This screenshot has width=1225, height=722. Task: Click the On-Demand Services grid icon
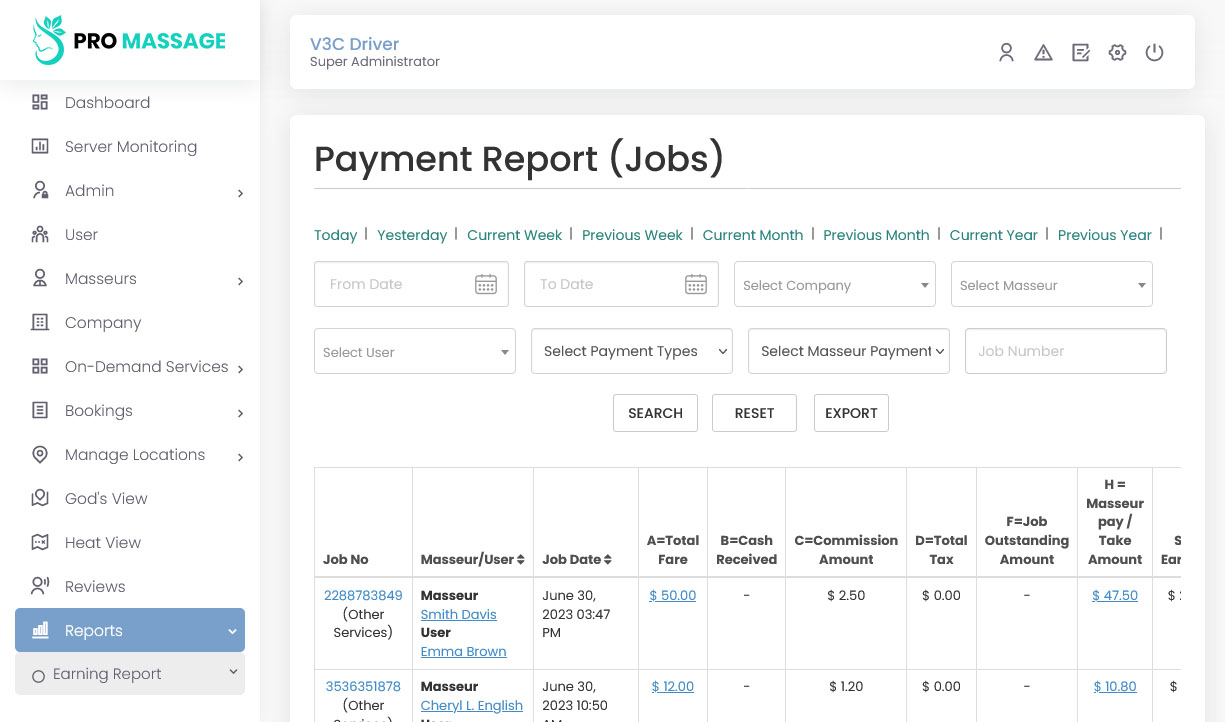click(40, 366)
